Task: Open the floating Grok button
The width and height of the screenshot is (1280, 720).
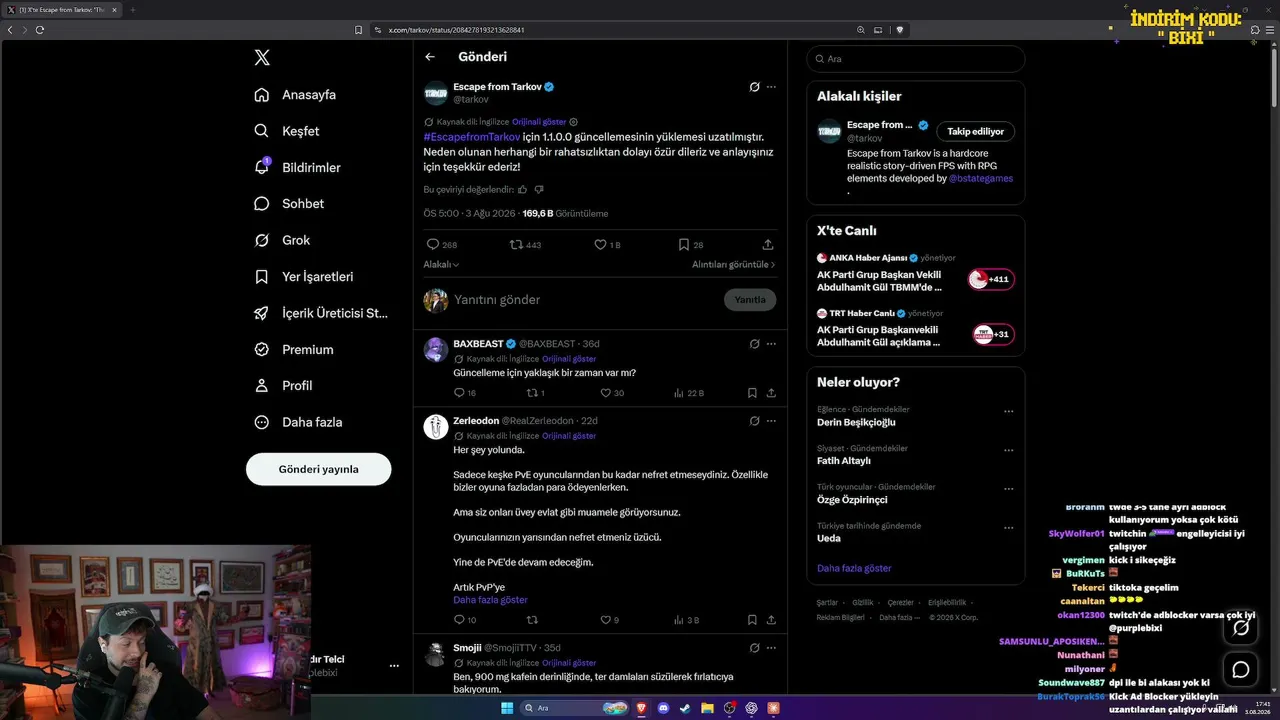Action: click(1241, 628)
